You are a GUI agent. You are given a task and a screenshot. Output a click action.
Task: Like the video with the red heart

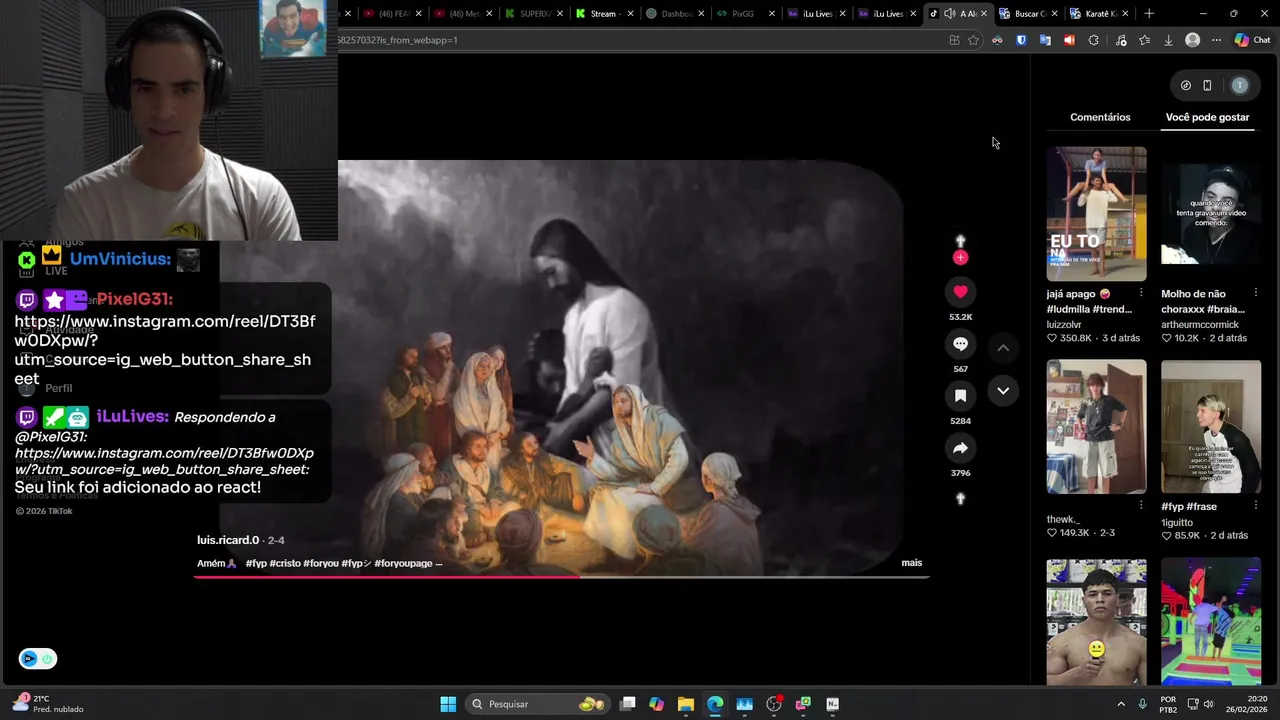click(960, 292)
